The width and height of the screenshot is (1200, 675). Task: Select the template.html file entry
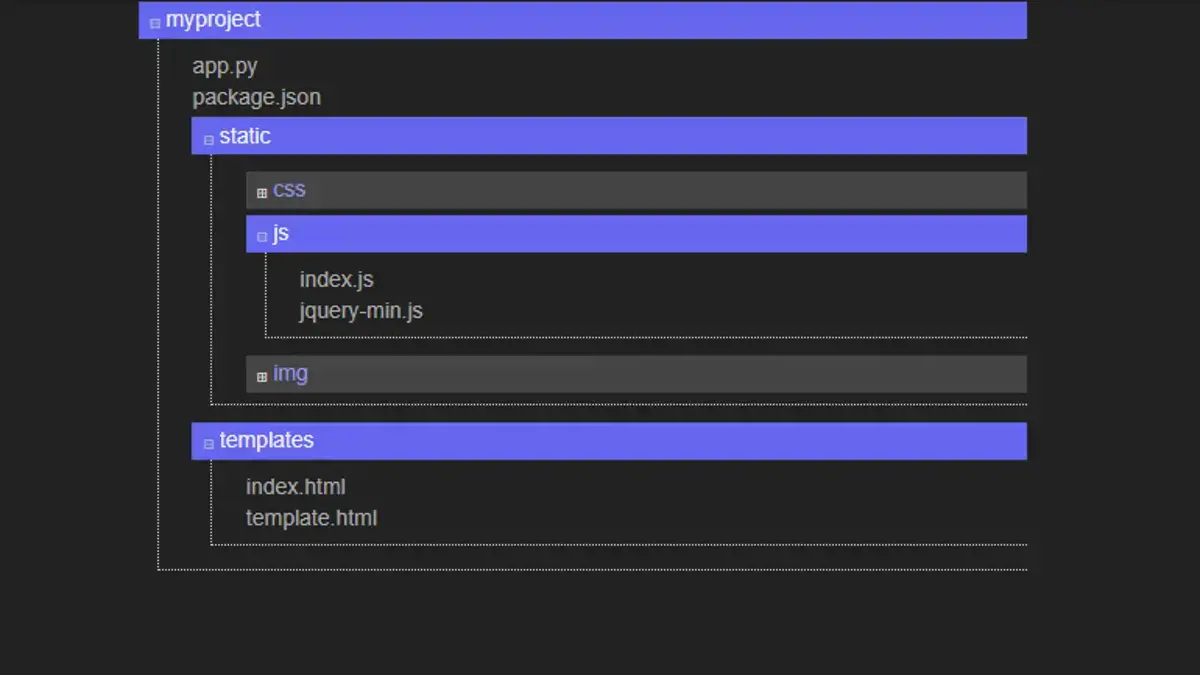pos(312,518)
